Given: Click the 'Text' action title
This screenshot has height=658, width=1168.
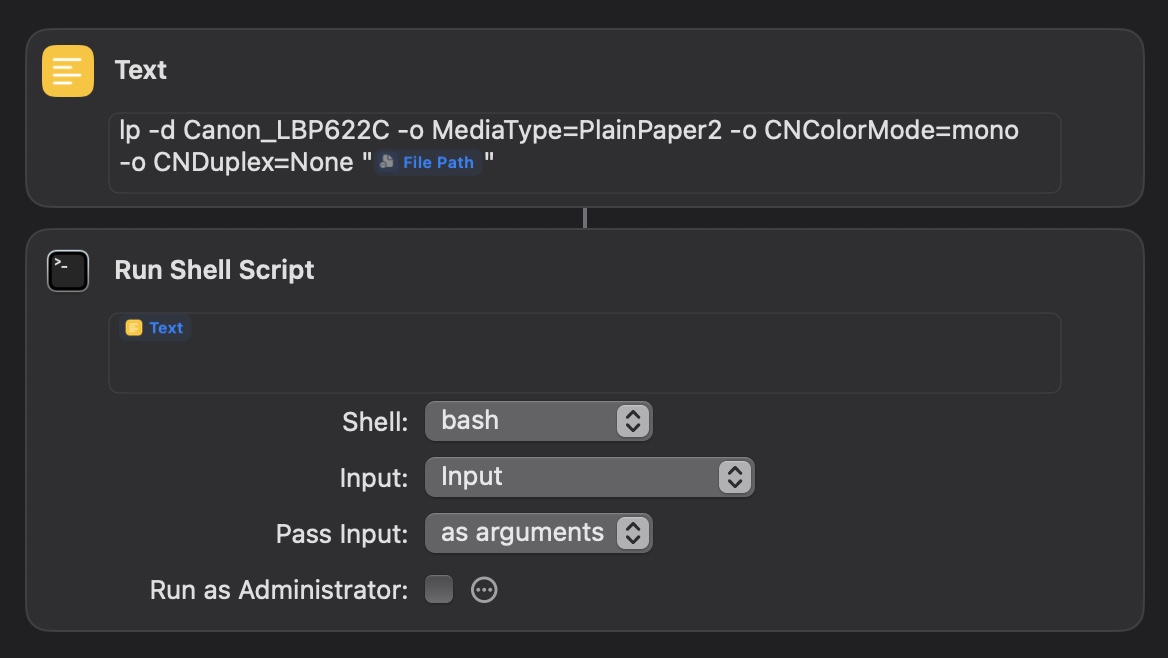Looking at the screenshot, I should click(x=140, y=70).
